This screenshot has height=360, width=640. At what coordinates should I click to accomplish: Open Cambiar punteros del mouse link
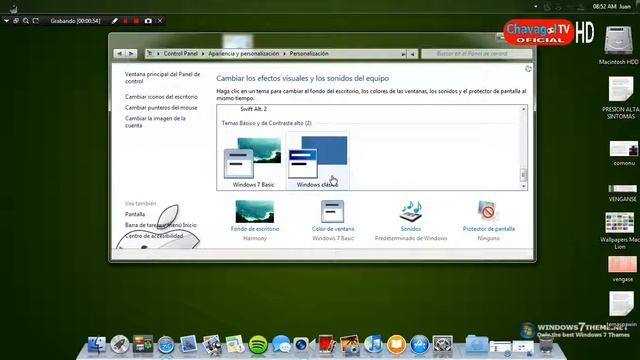click(x=161, y=108)
